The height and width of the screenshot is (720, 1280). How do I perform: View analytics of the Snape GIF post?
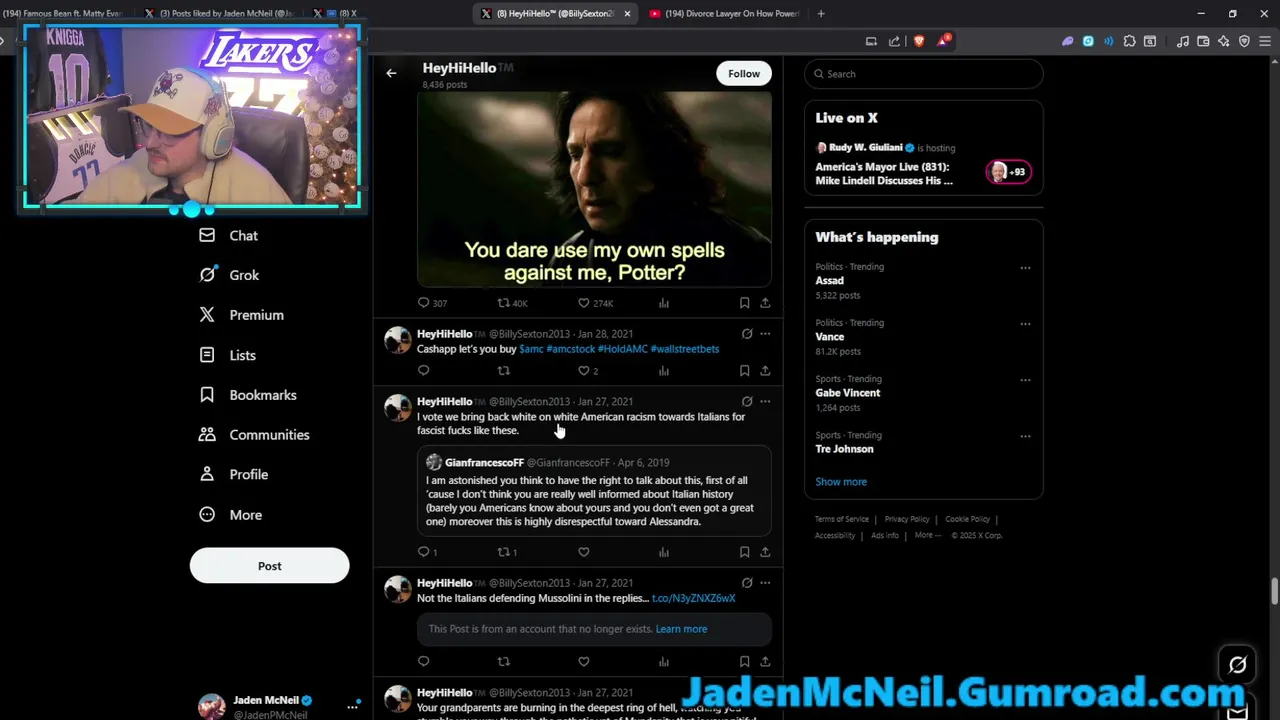(x=664, y=303)
